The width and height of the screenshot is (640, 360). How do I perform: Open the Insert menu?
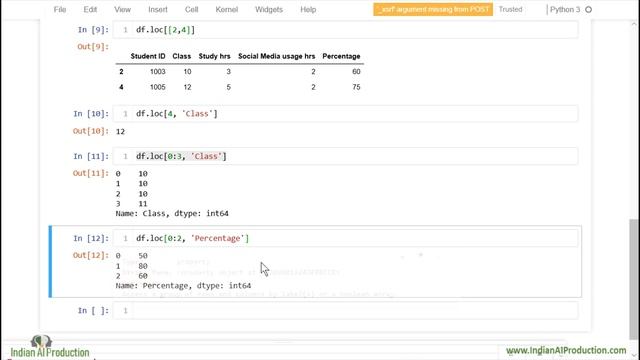tap(158, 9)
